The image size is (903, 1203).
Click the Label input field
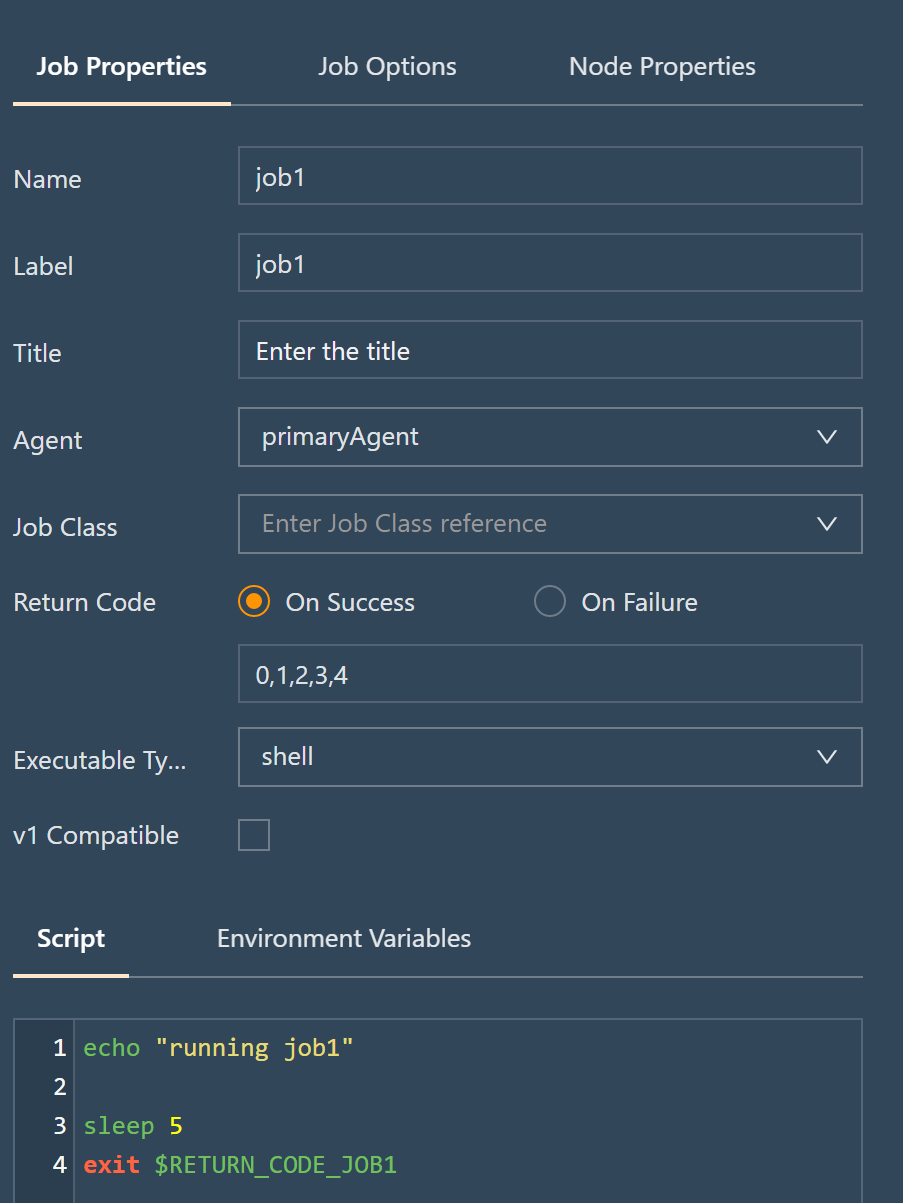click(x=550, y=263)
